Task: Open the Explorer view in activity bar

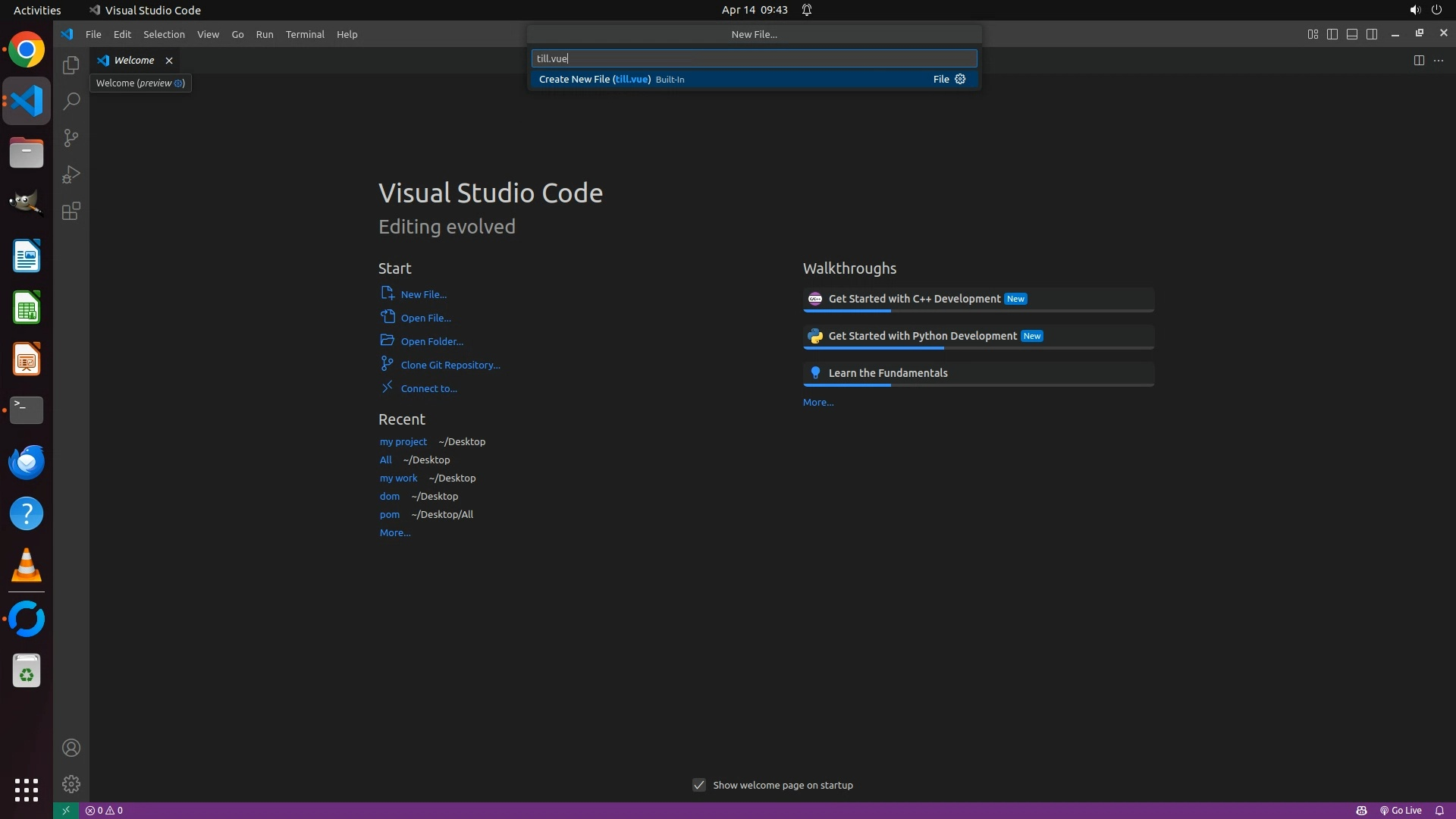Action: (71, 65)
